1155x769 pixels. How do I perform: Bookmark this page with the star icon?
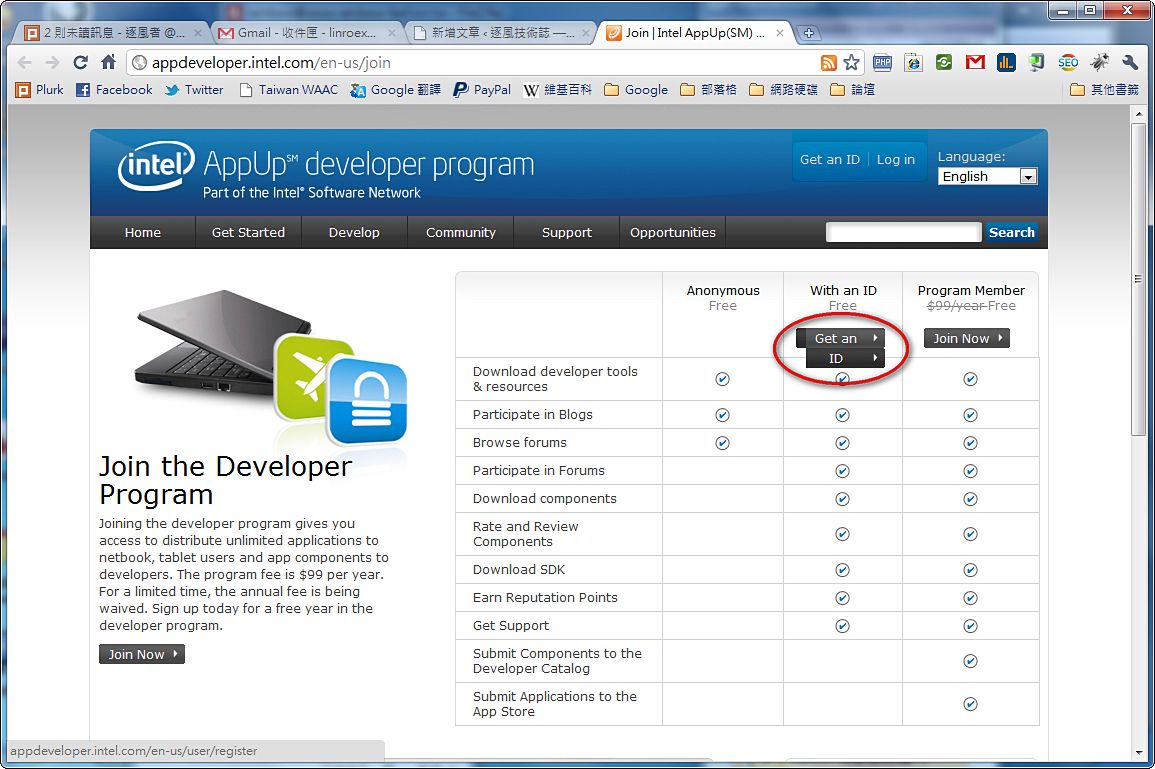click(852, 63)
